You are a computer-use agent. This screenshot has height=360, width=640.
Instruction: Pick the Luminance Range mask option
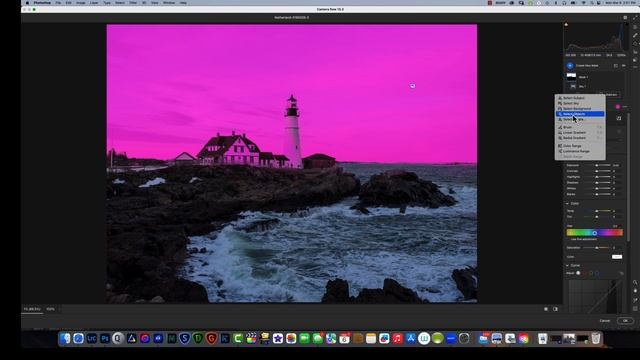pos(580,151)
